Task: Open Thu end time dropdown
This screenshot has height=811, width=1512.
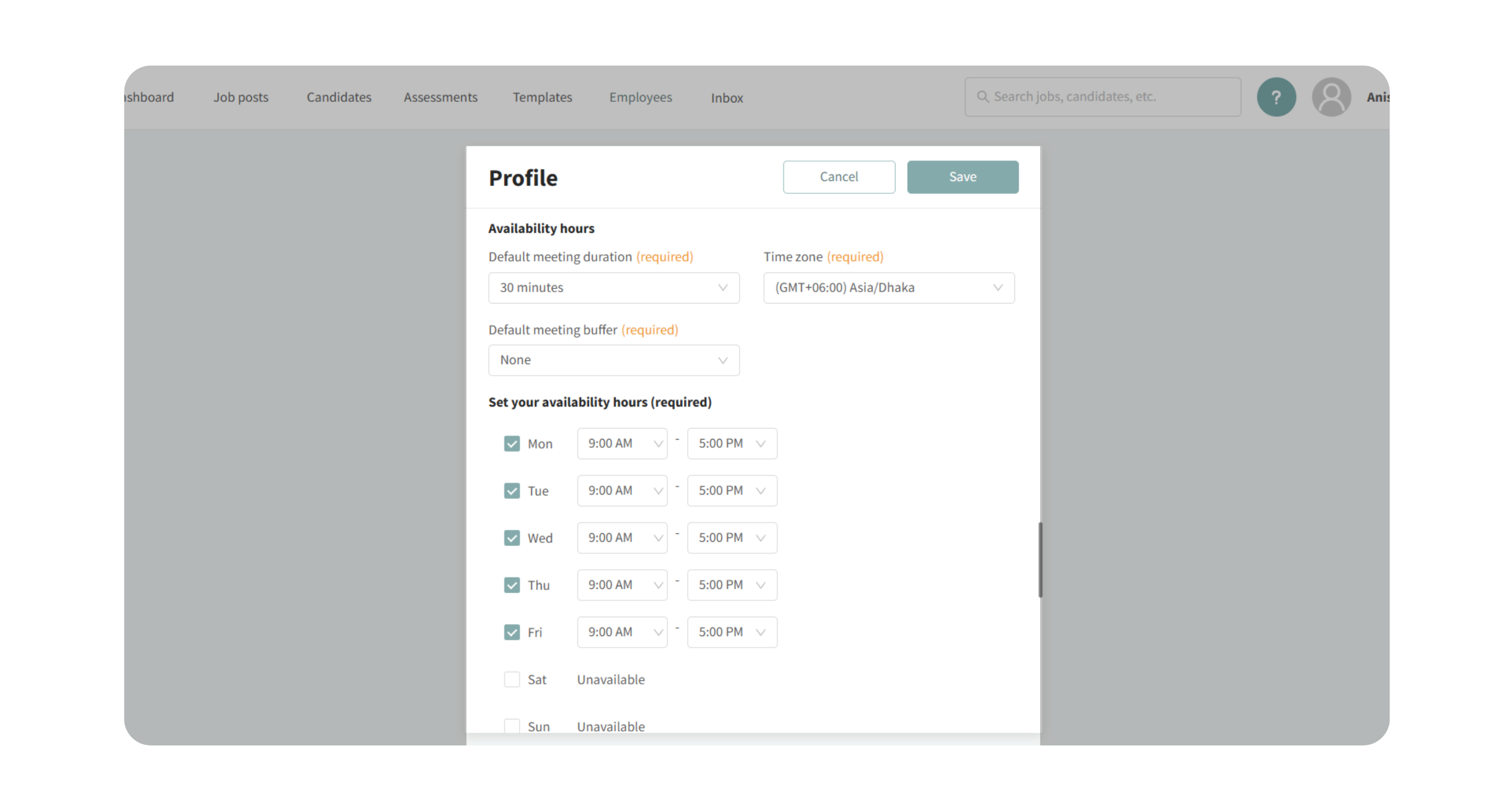Action: (x=732, y=585)
